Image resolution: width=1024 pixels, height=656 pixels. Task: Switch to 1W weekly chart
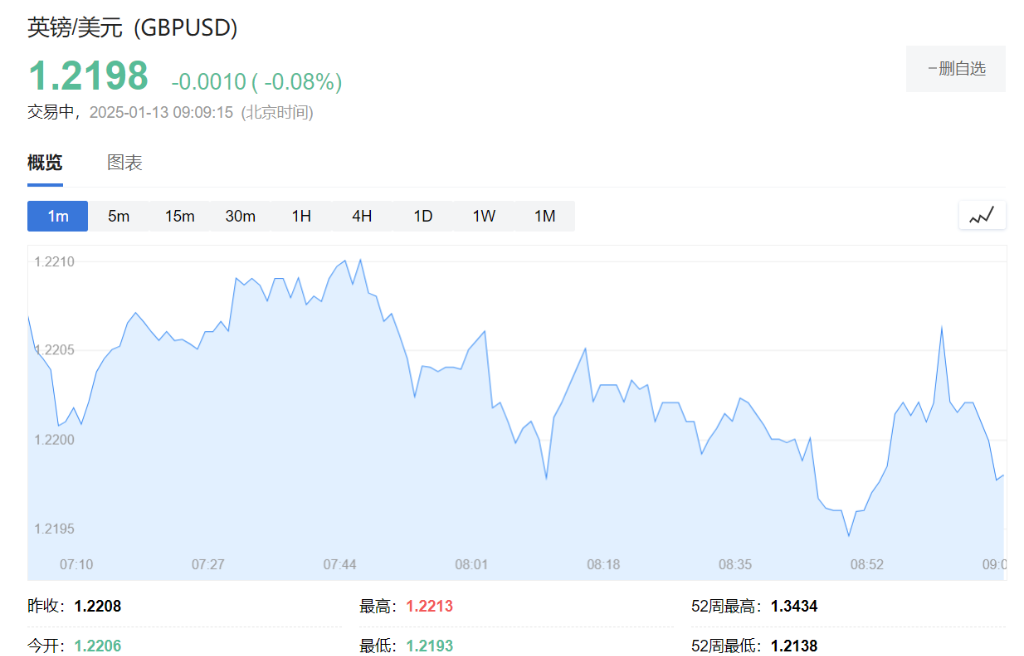coord(484,216)
